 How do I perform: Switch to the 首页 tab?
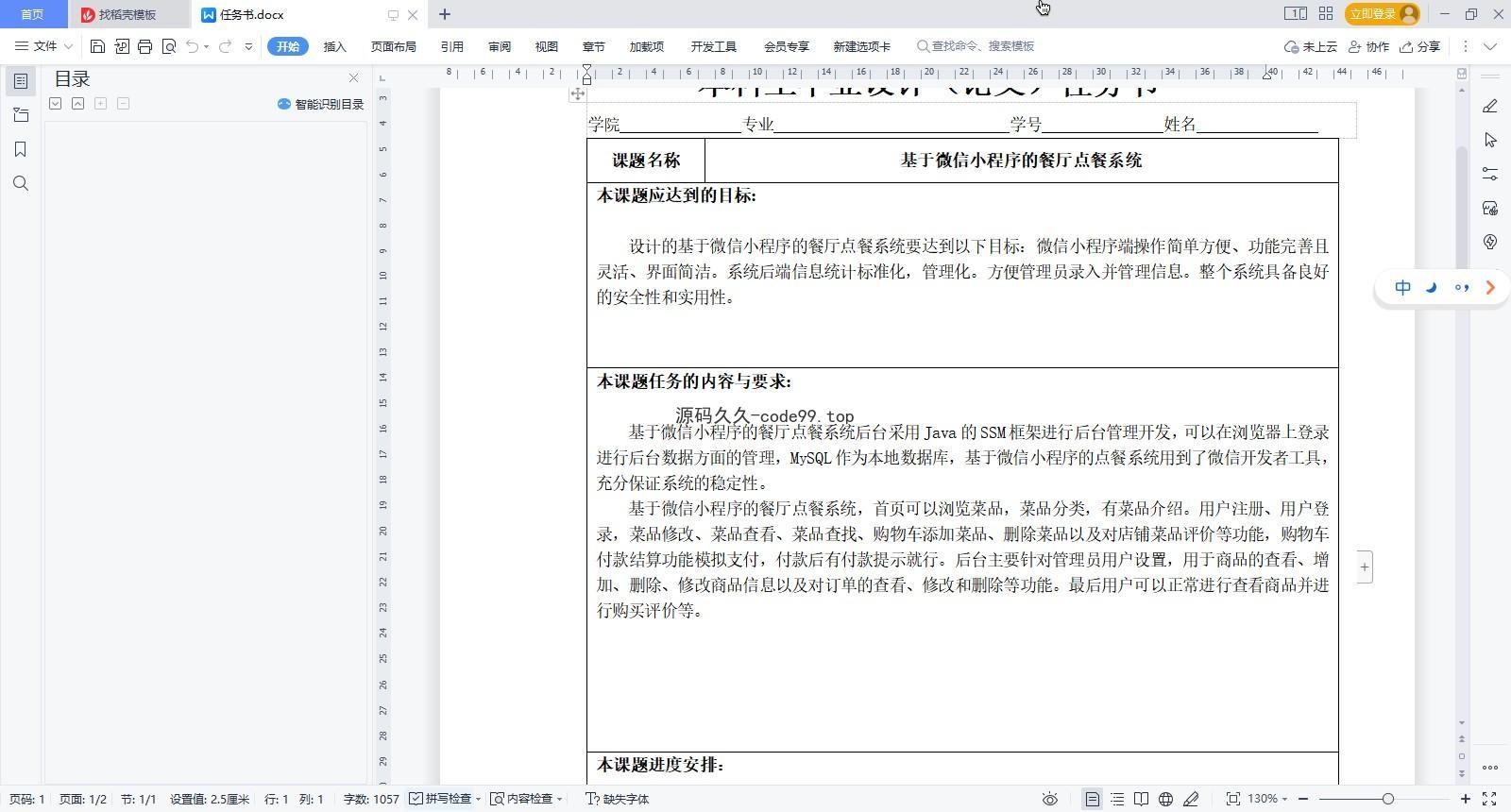(32, 14)
